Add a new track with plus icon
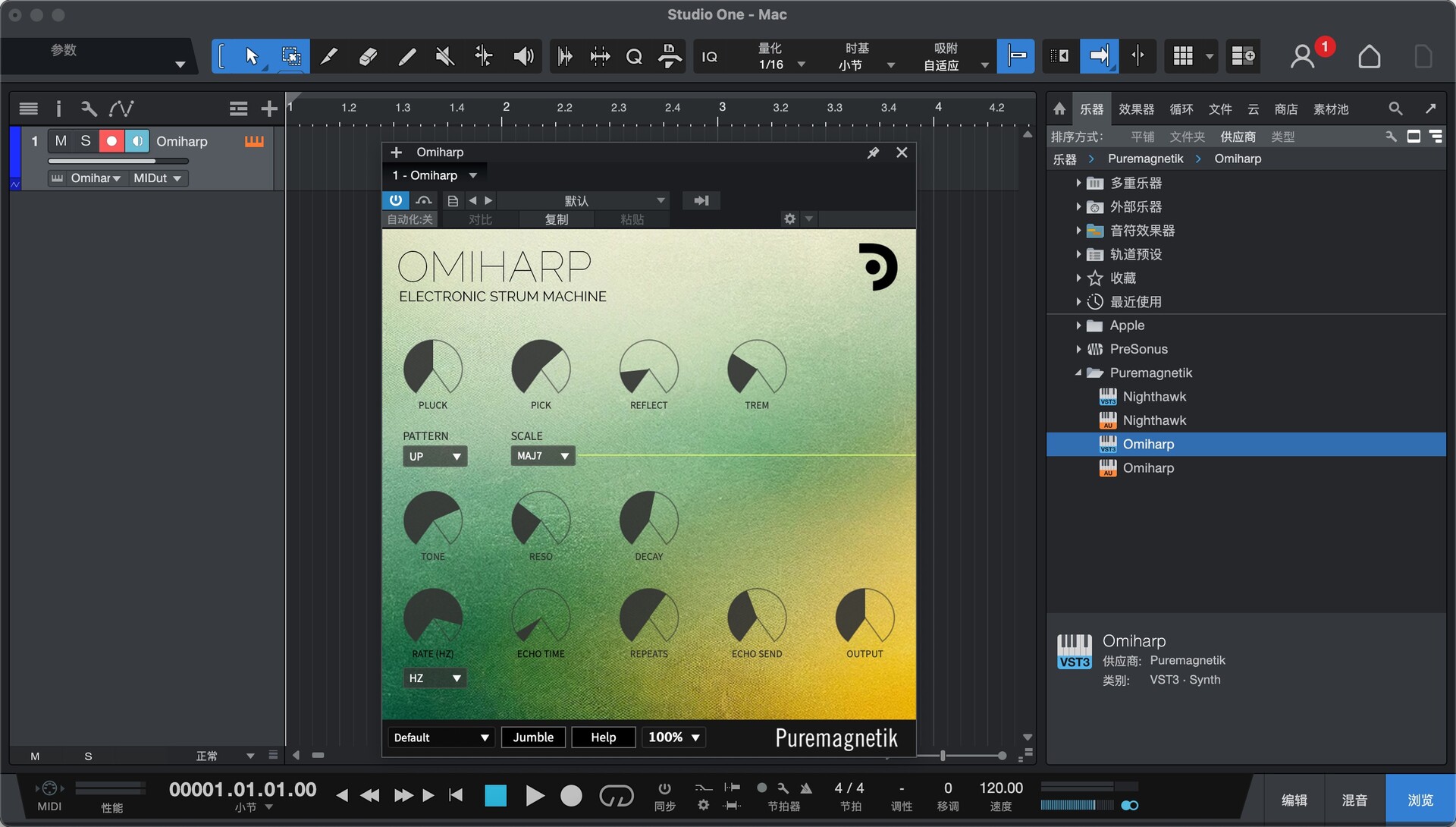 tap(268, 109)
